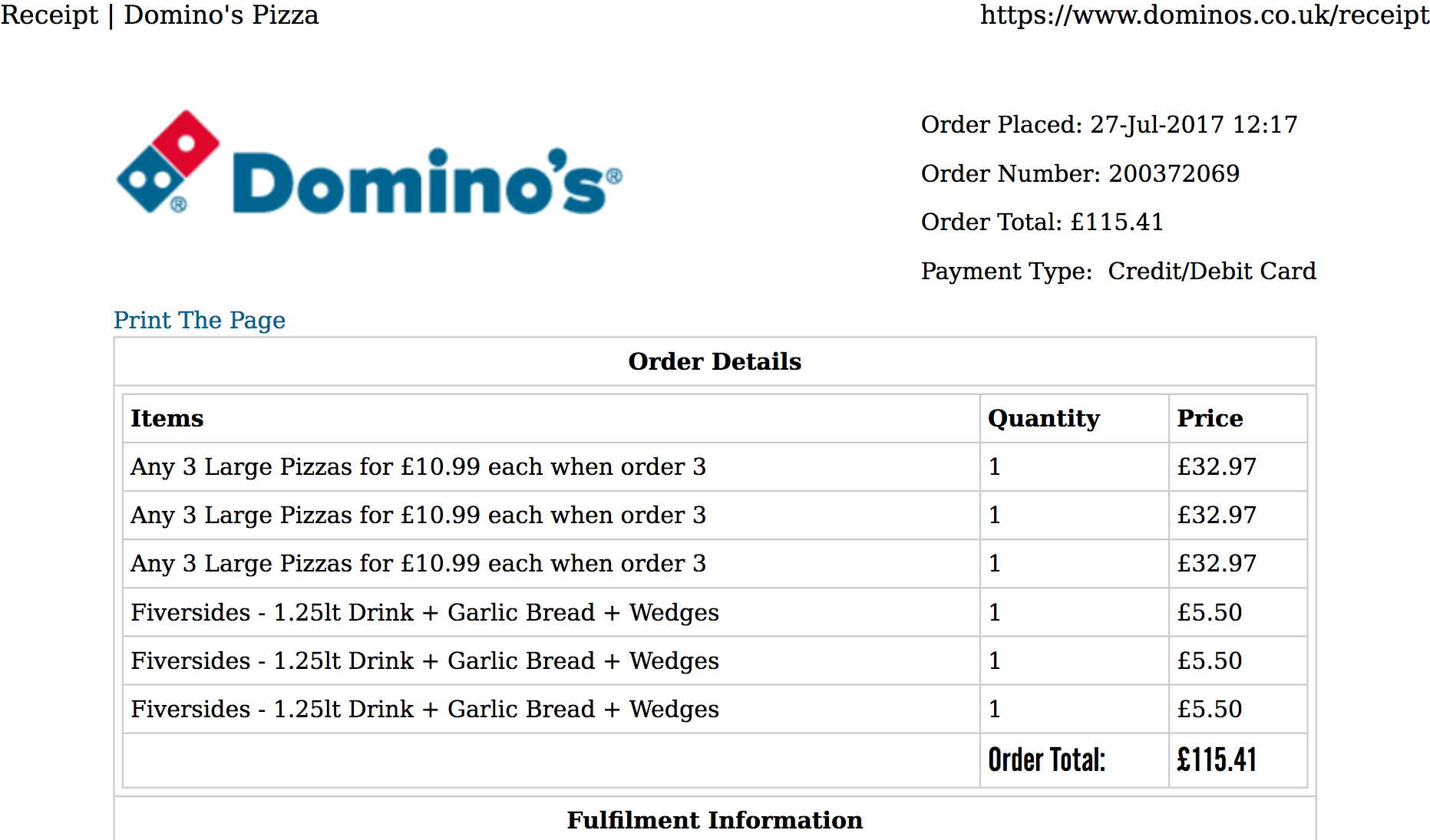Screen dimensions: 1430x840
Task: Select the receipt URL in the header
Action: click(x=1204, y=15)
